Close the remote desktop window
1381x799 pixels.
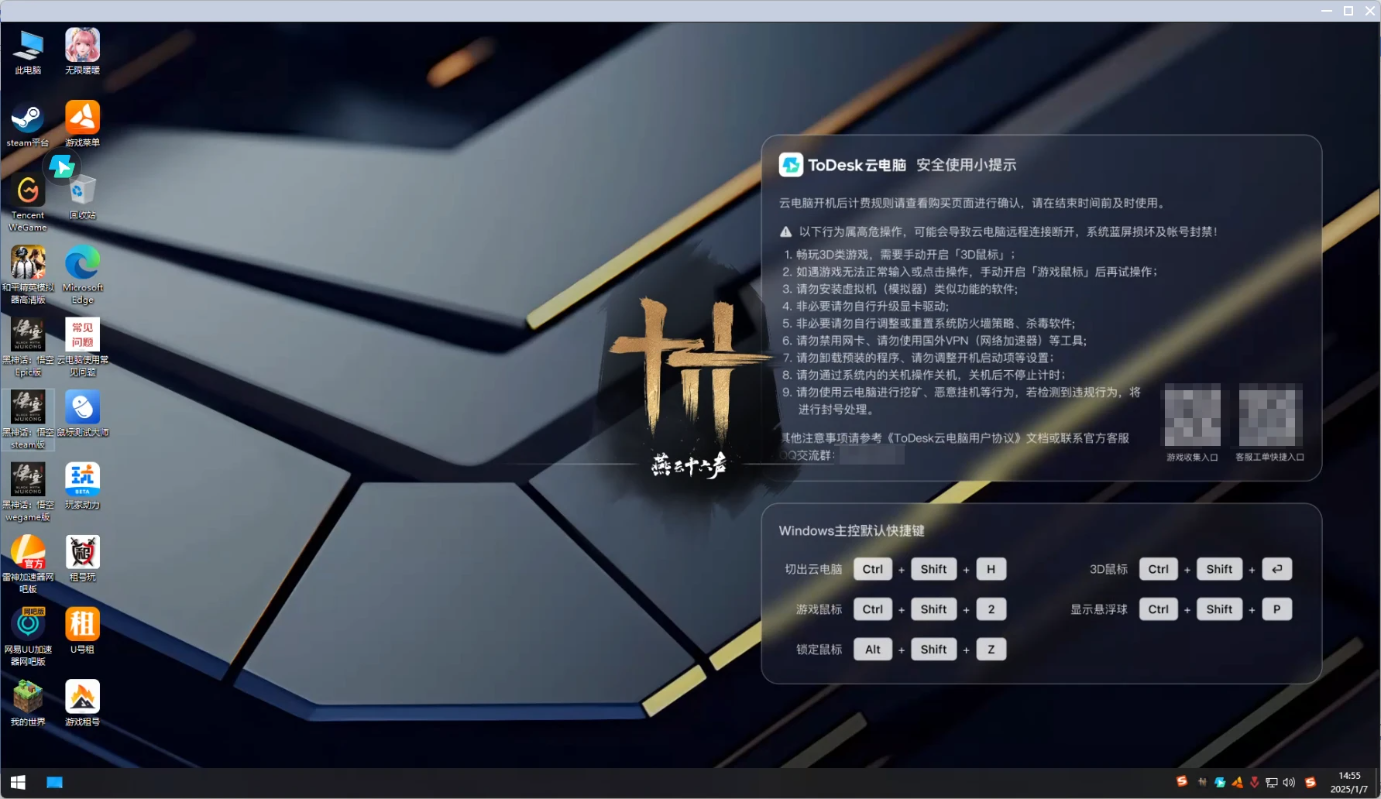[1368, 10]
